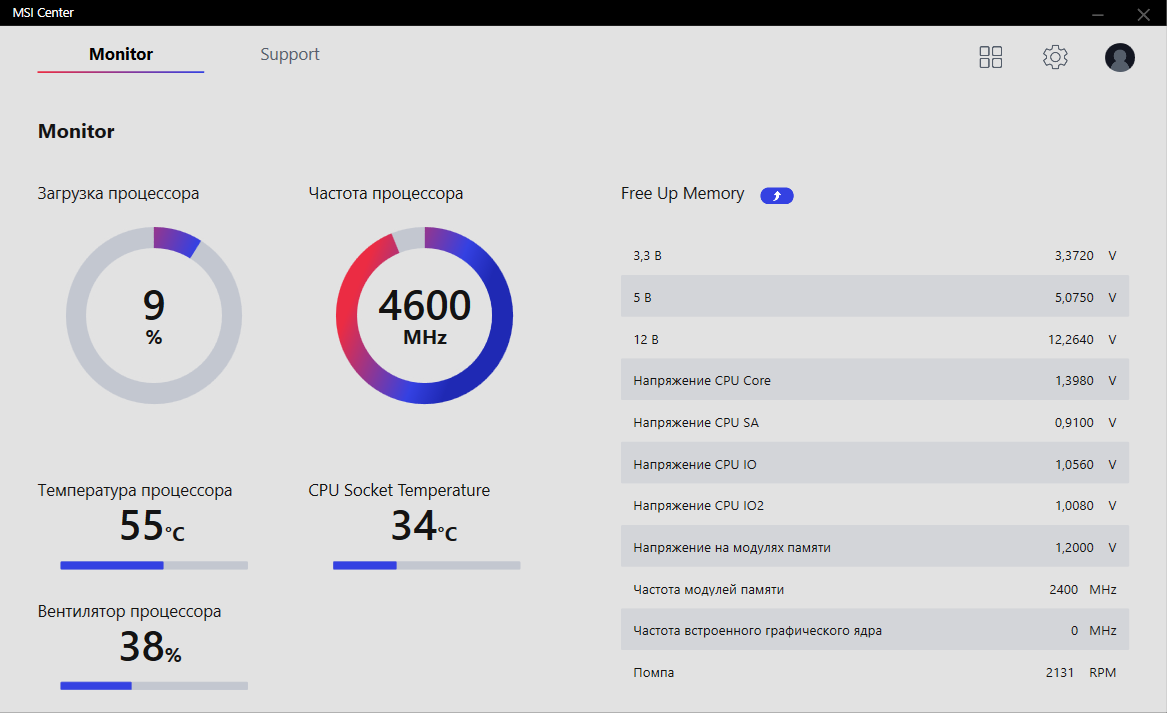Screen dimensions: 1167x713
Task: Close the MSI Center window
Action: tap(1143, 13)
